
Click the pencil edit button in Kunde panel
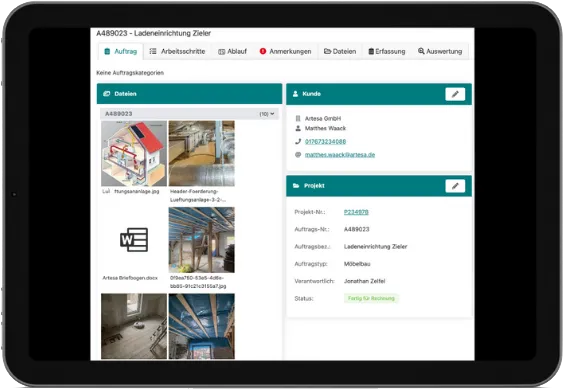[455, 94]
